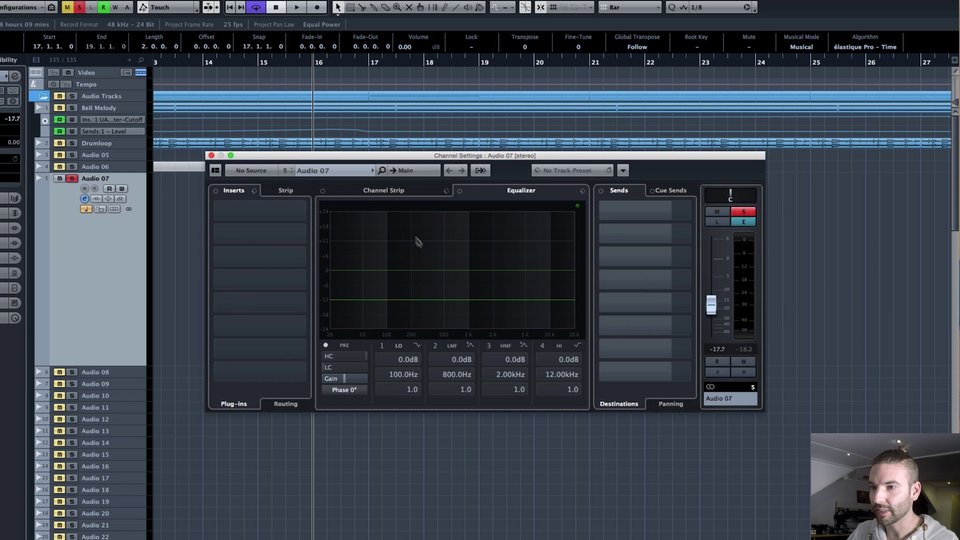Screen dimensions: 960x540
Task: Click the track search magnifier above track list
Action: [x=141, y=60]
